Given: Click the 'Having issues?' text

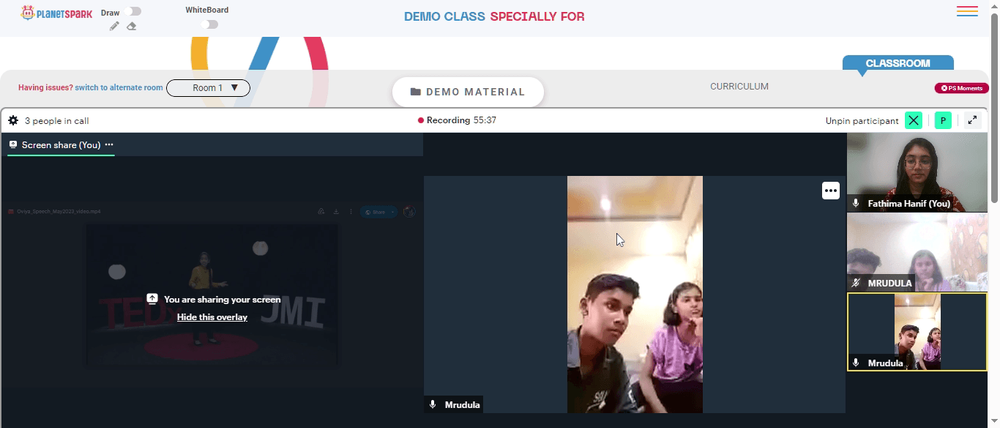Looking at the screenshot, I should [45, 88].
